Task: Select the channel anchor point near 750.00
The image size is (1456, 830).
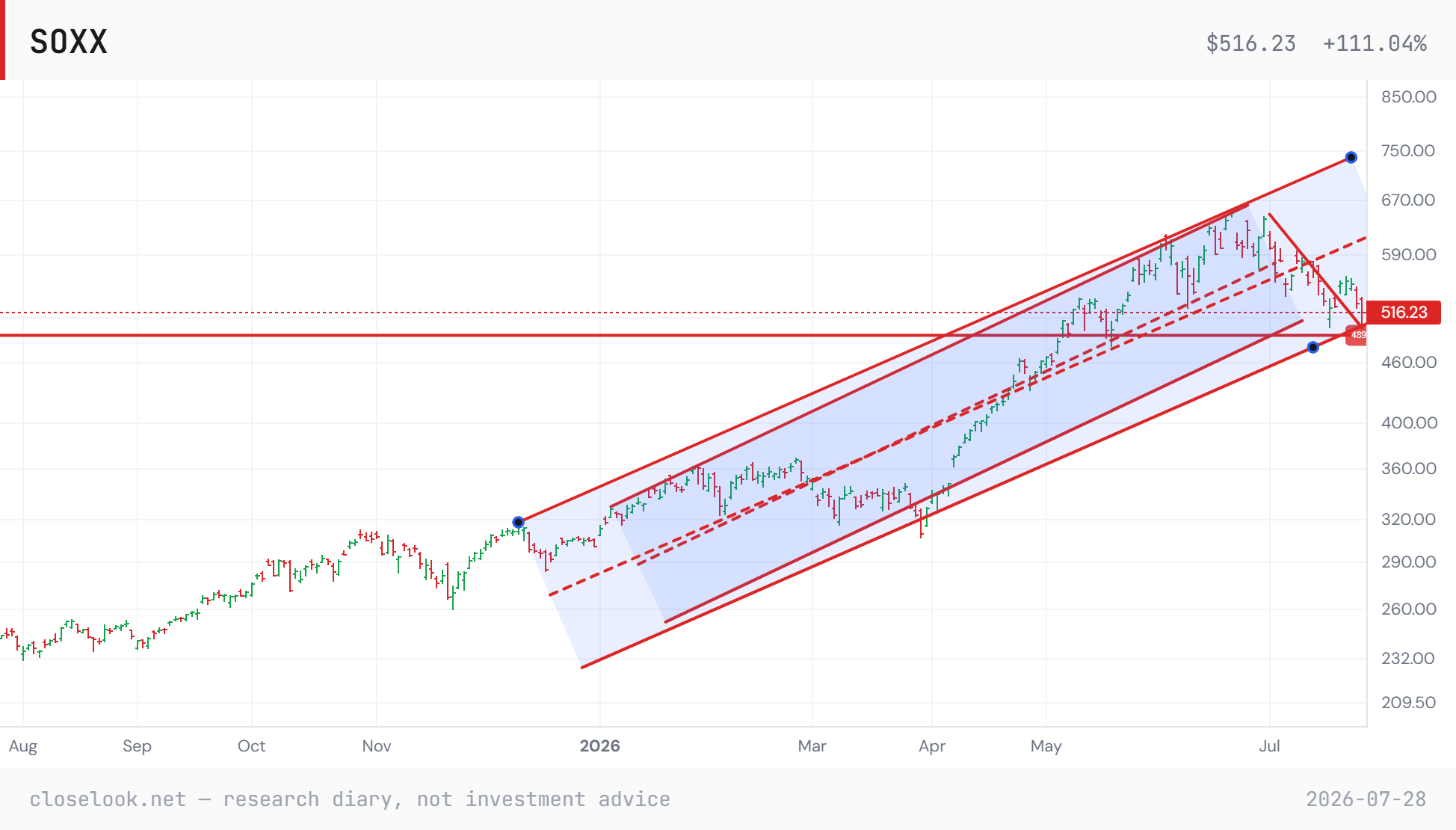Action: (1351, 157)
